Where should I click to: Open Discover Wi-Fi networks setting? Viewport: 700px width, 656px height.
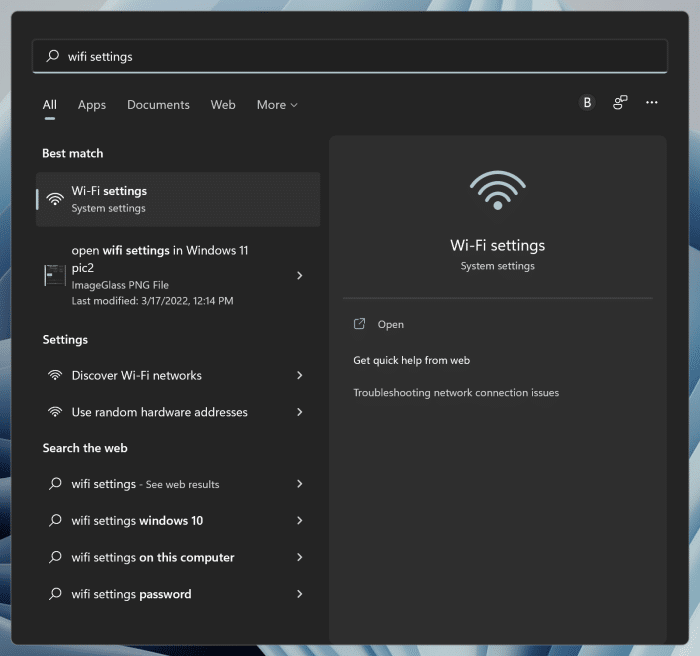(x=178, y=376)
